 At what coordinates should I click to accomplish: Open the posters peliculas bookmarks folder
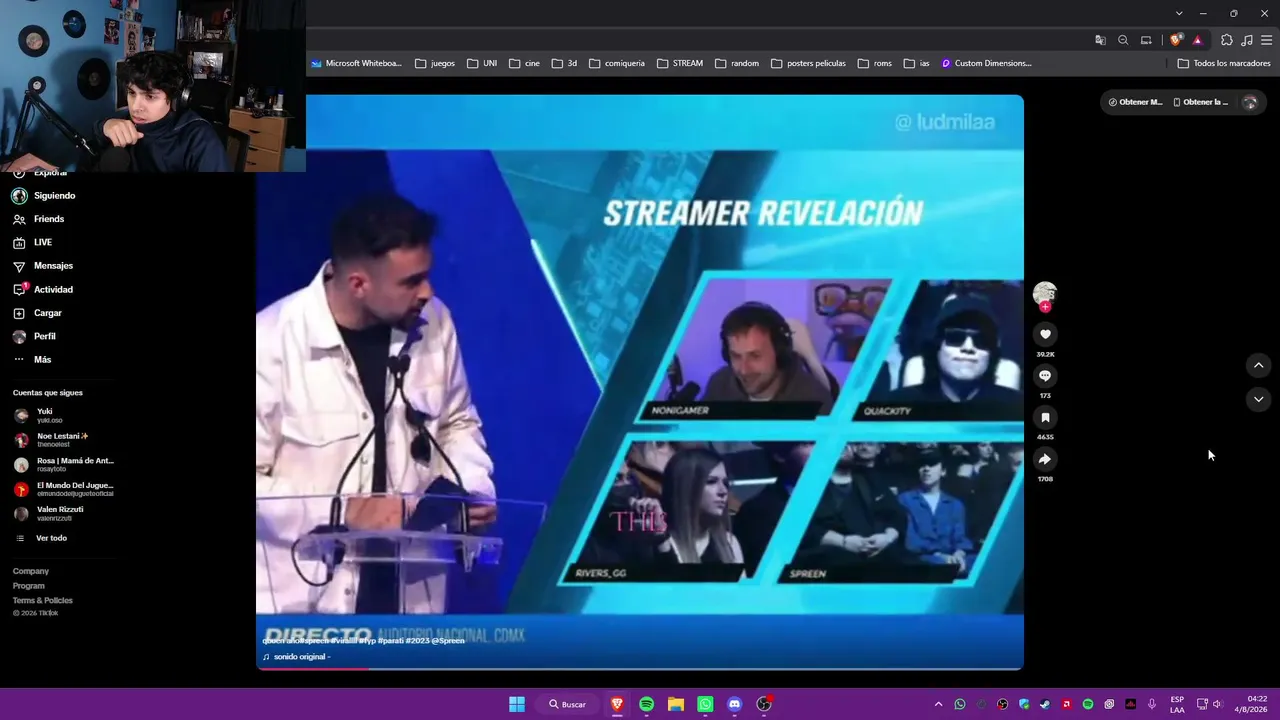pyautogui.click(x=808, y=63)
